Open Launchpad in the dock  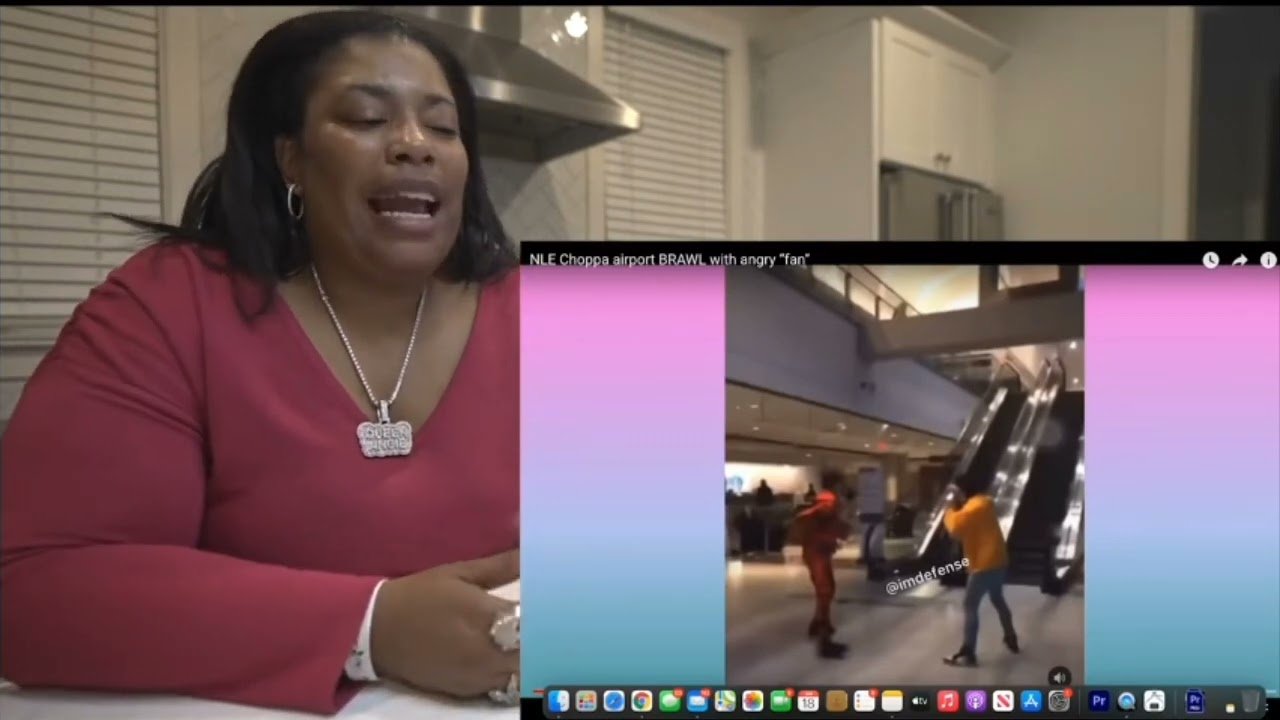tap(586, 701)
